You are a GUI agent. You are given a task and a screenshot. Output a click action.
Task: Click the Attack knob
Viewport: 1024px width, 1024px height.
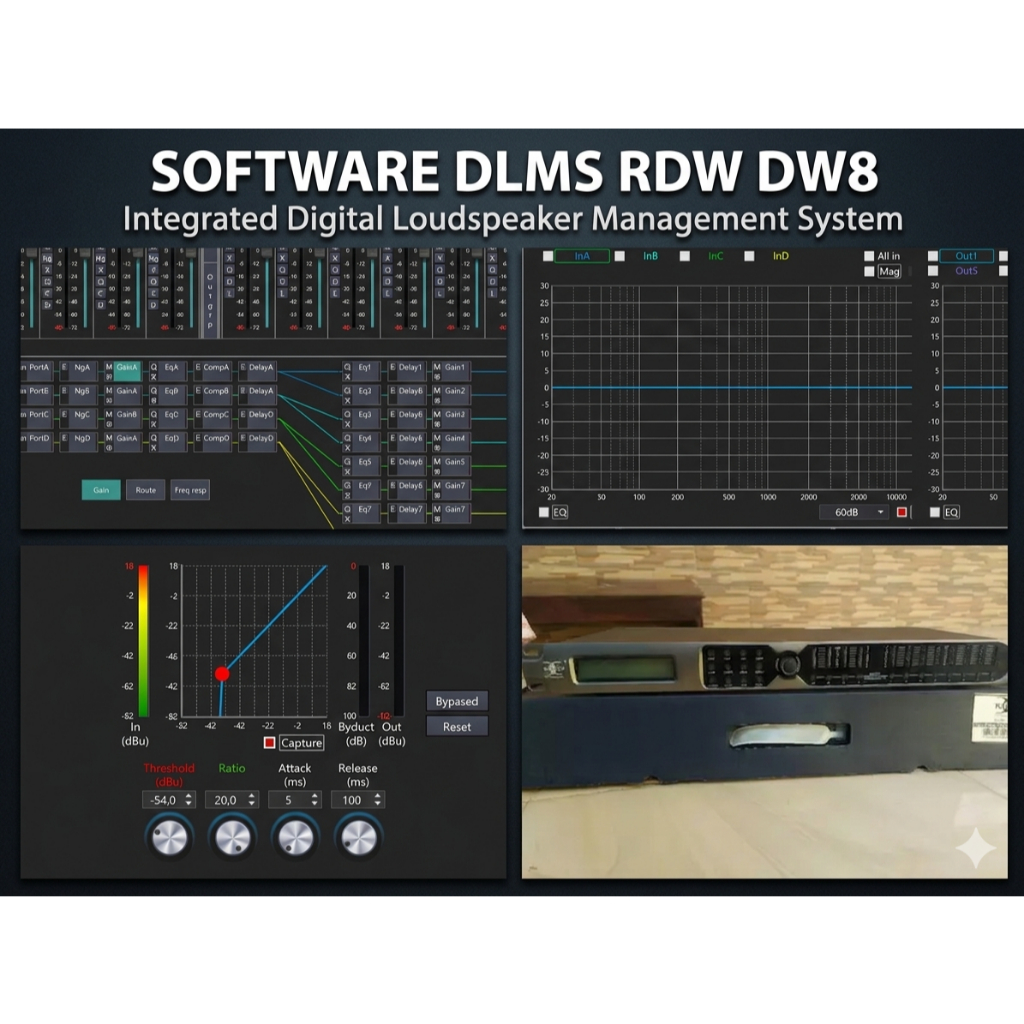pyautogui.click(x=296, y=837)
